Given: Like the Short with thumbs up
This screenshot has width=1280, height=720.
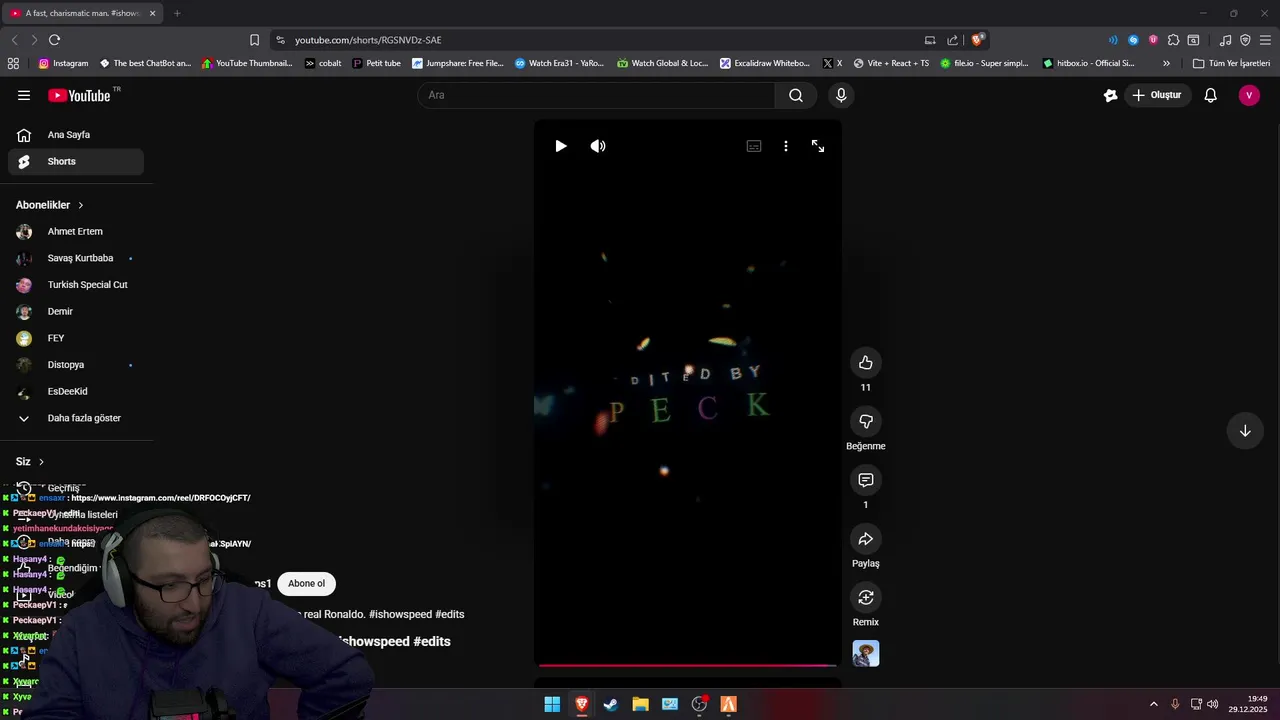Looking at the screenshot, I should (x=866, y=363).
